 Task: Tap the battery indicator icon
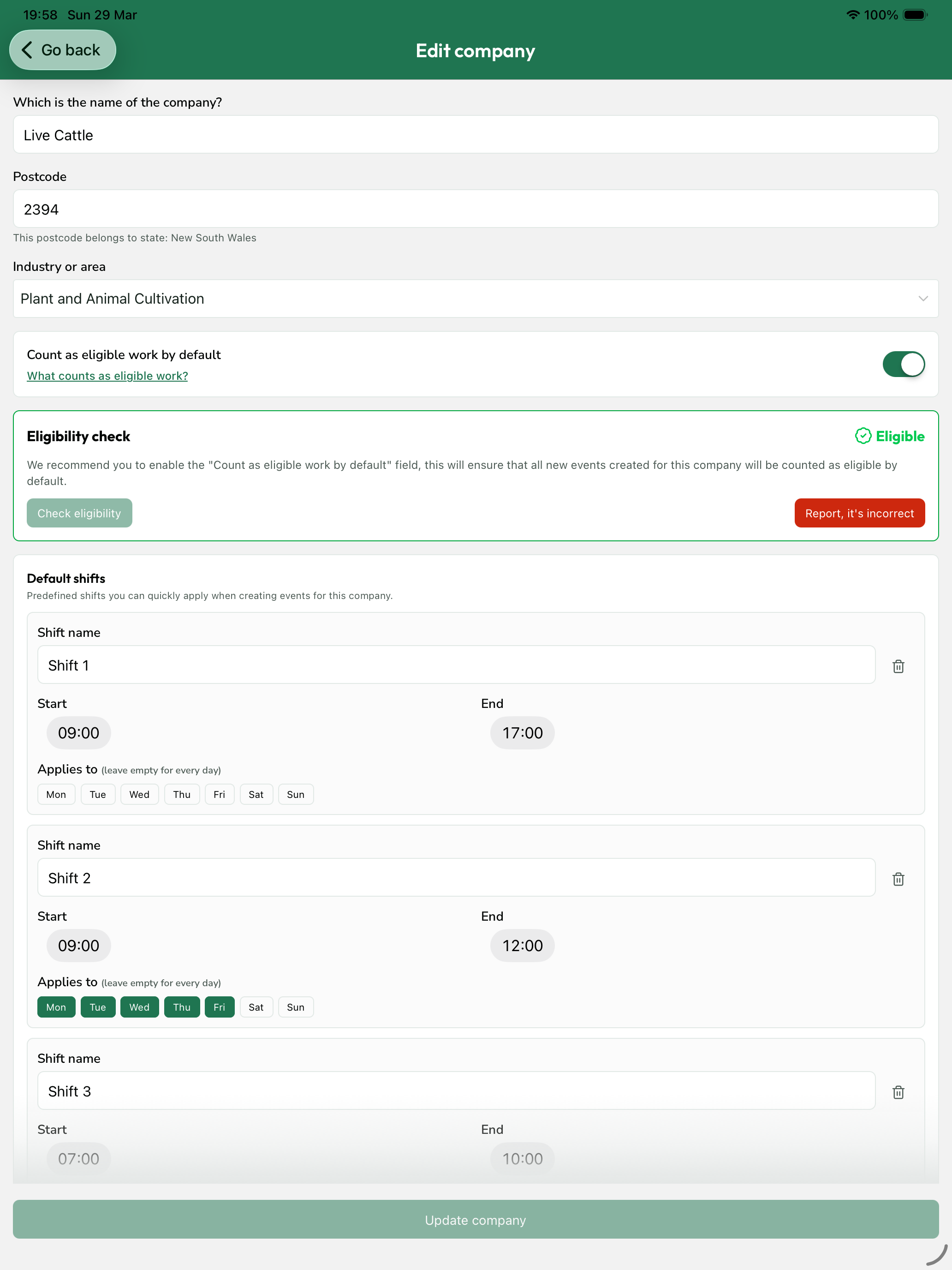coord(915,15)
